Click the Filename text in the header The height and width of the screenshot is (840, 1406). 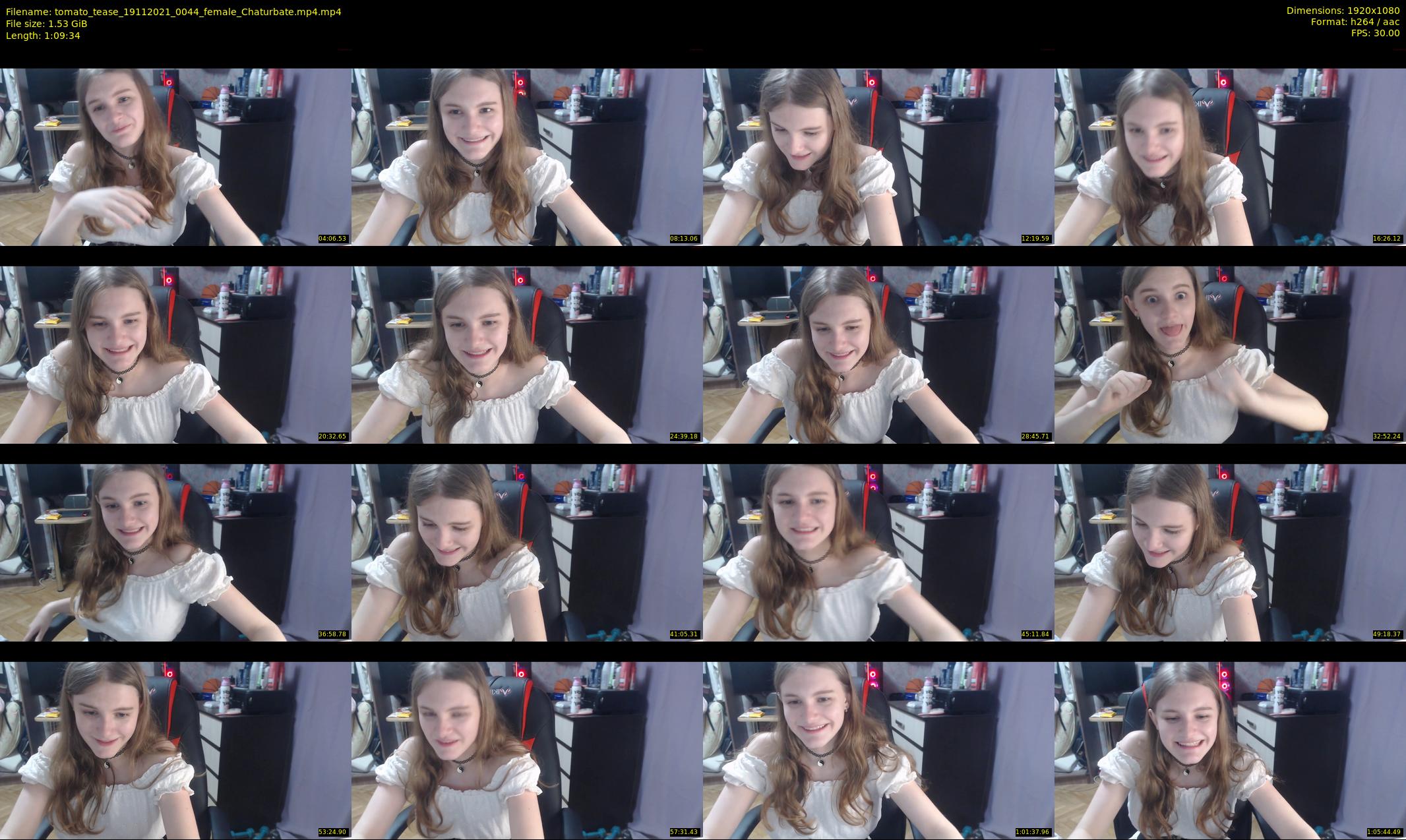coord(173,12)
